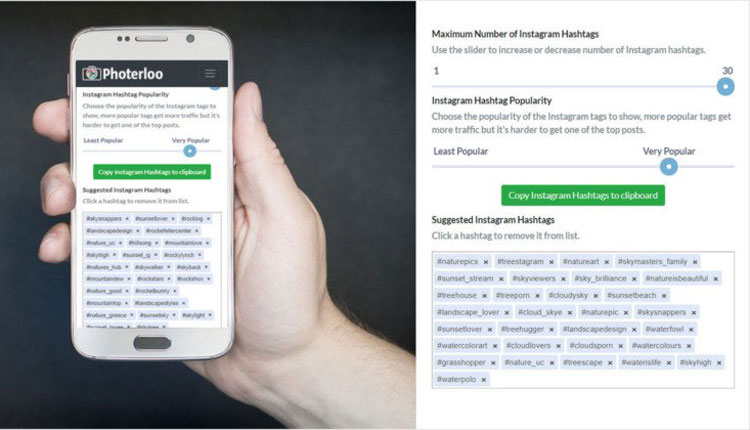Screen dimensions: 750x430
Task: Remove the #naturepics hashtag with its x
Action: pos(485,262)
